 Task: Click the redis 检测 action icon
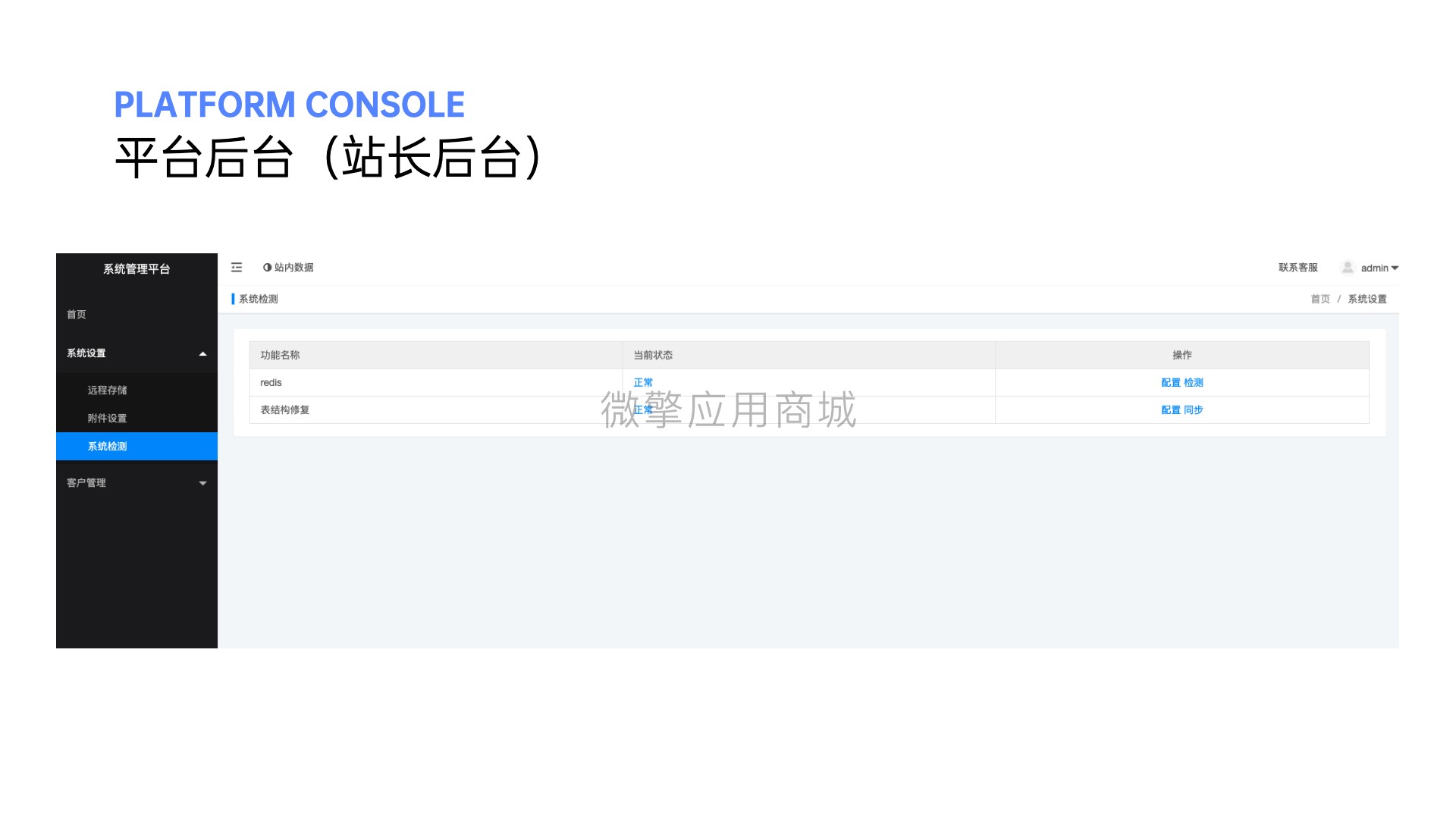pos(1195,382)
